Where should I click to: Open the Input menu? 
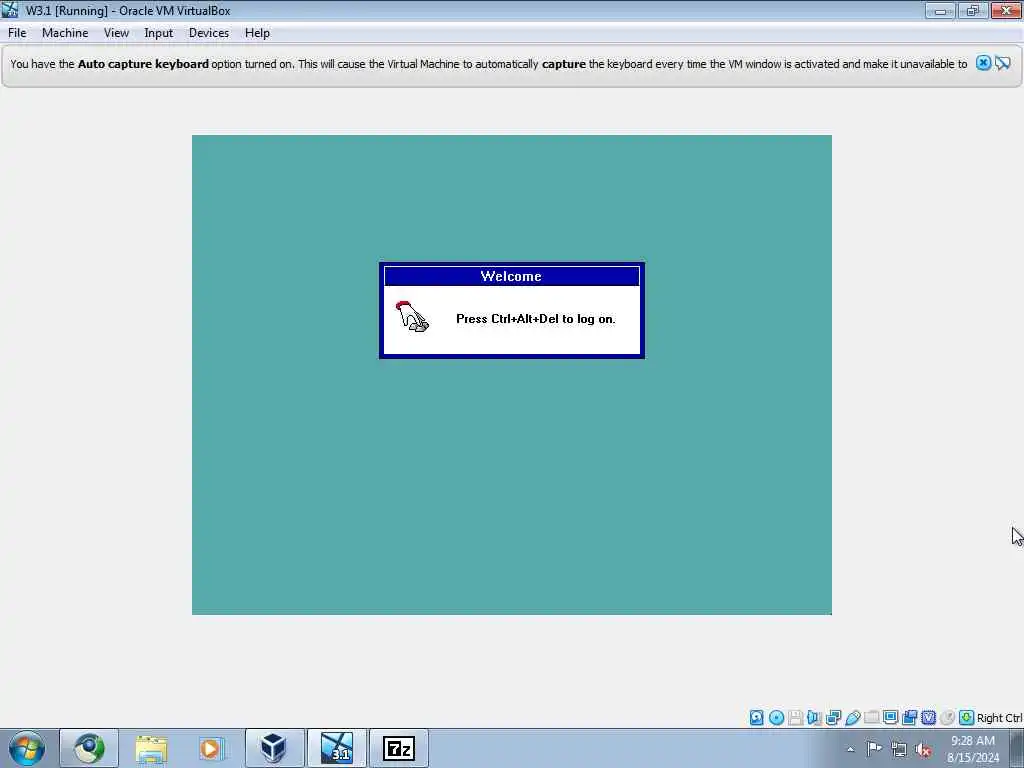pyautogui.click(x=158, y=33)
